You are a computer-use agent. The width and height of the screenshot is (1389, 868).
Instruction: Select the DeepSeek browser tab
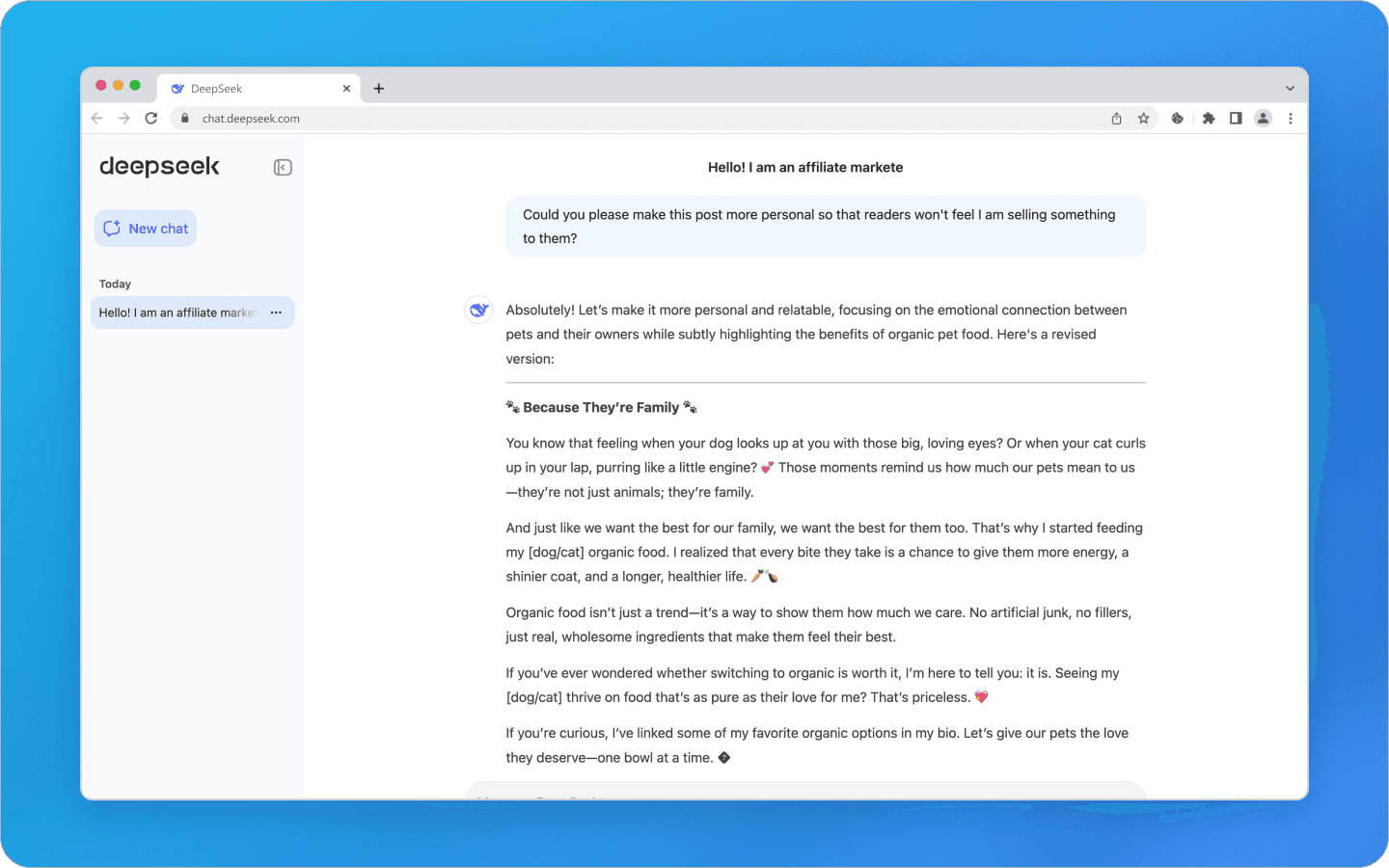259,89
